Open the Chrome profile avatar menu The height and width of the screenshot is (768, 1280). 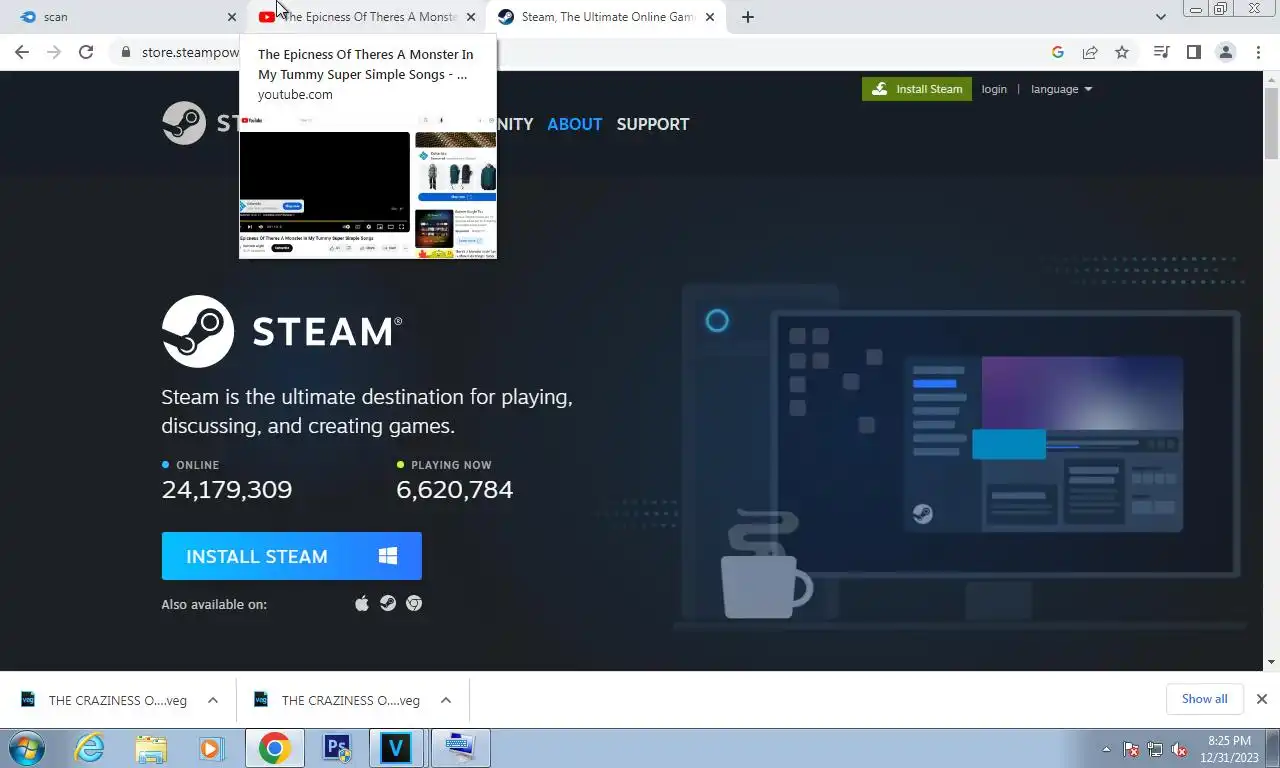(x=1226, y=53)
